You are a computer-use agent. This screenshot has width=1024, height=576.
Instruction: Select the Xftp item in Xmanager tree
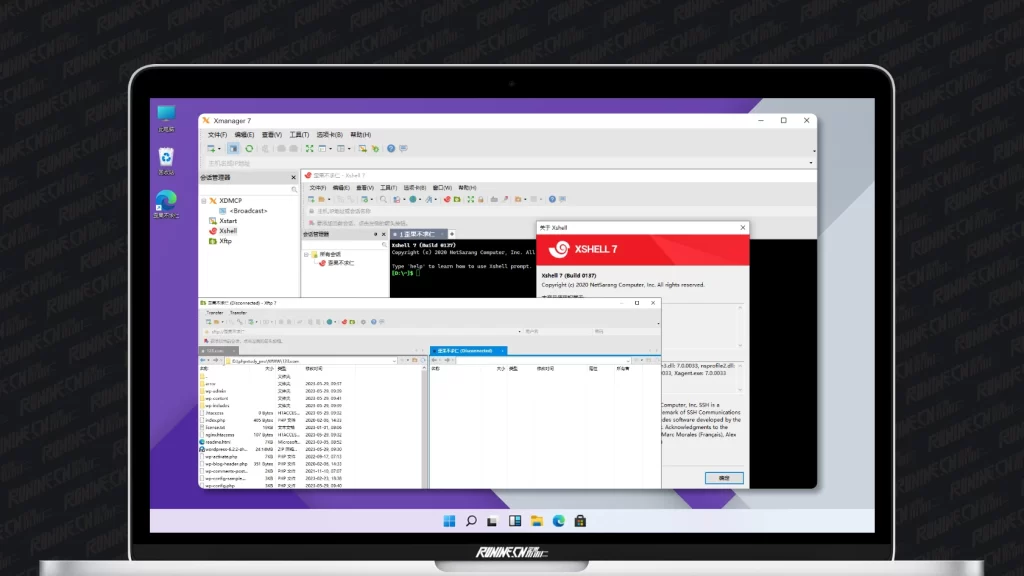[225, 241]
